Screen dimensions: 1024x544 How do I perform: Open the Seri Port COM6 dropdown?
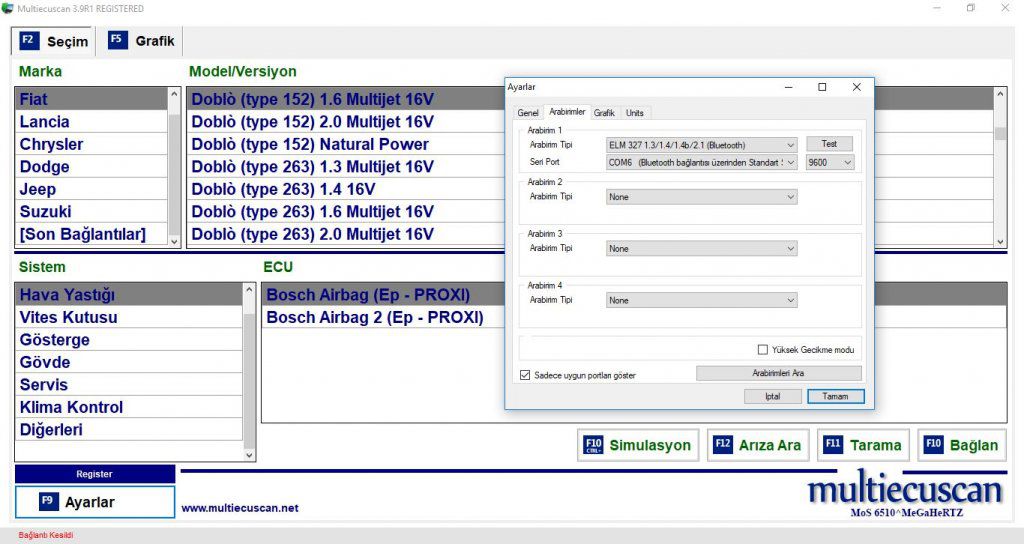click(x=701, y=163)
